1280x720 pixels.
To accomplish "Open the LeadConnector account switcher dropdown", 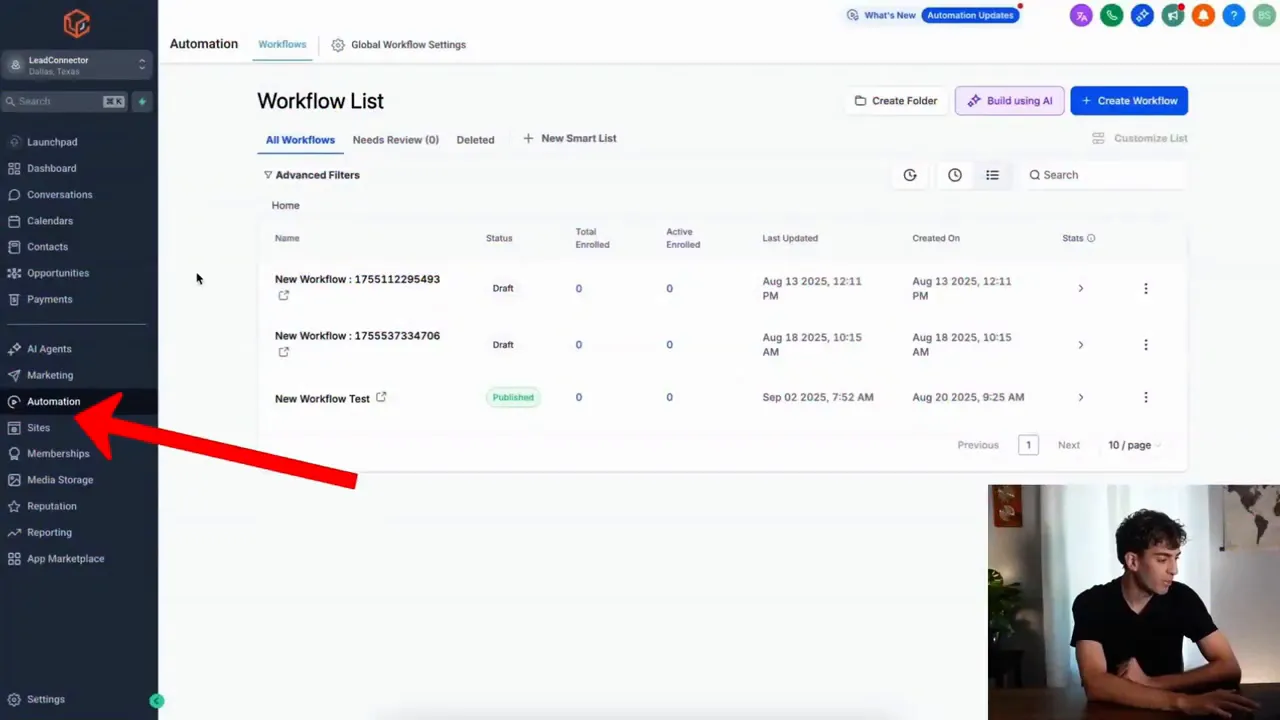I will coord(78,65).
